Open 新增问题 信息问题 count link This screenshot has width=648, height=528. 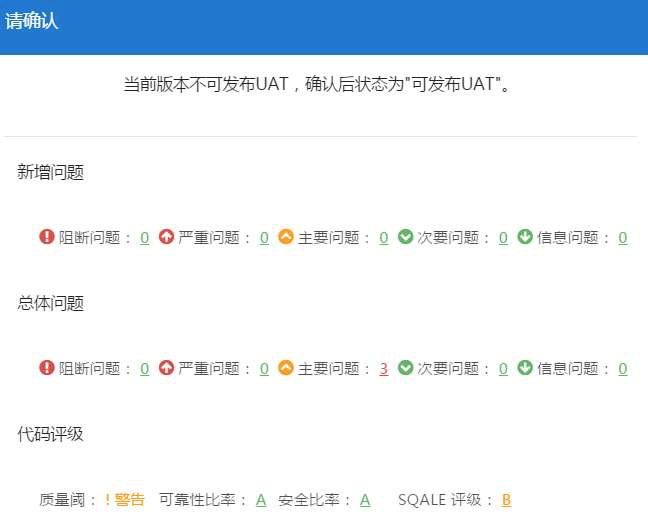[x=623, y=238]
